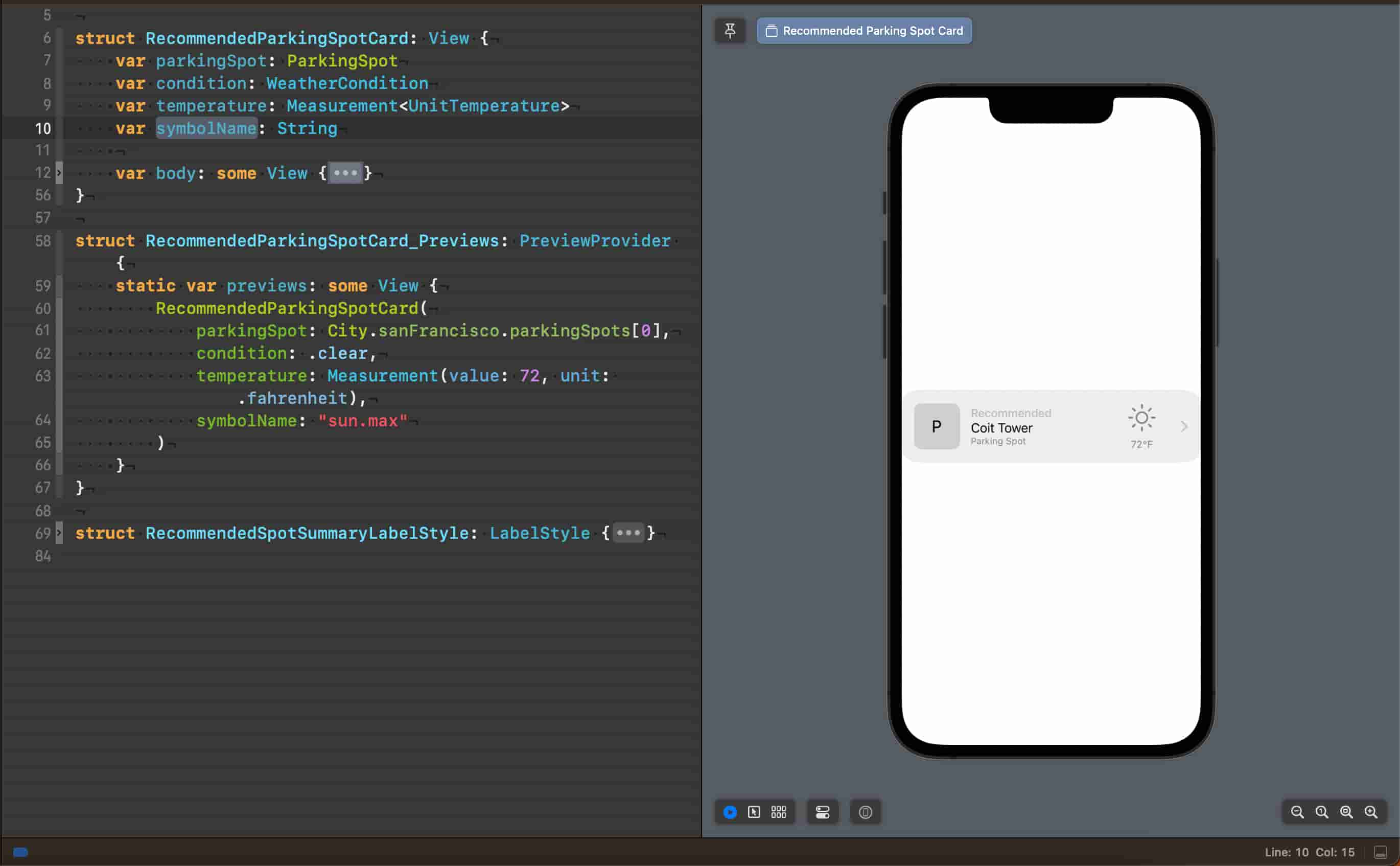Click the symbolName variable on line 10
The height and width of the screenshot is (866, 1400).
tap(206, 128)
